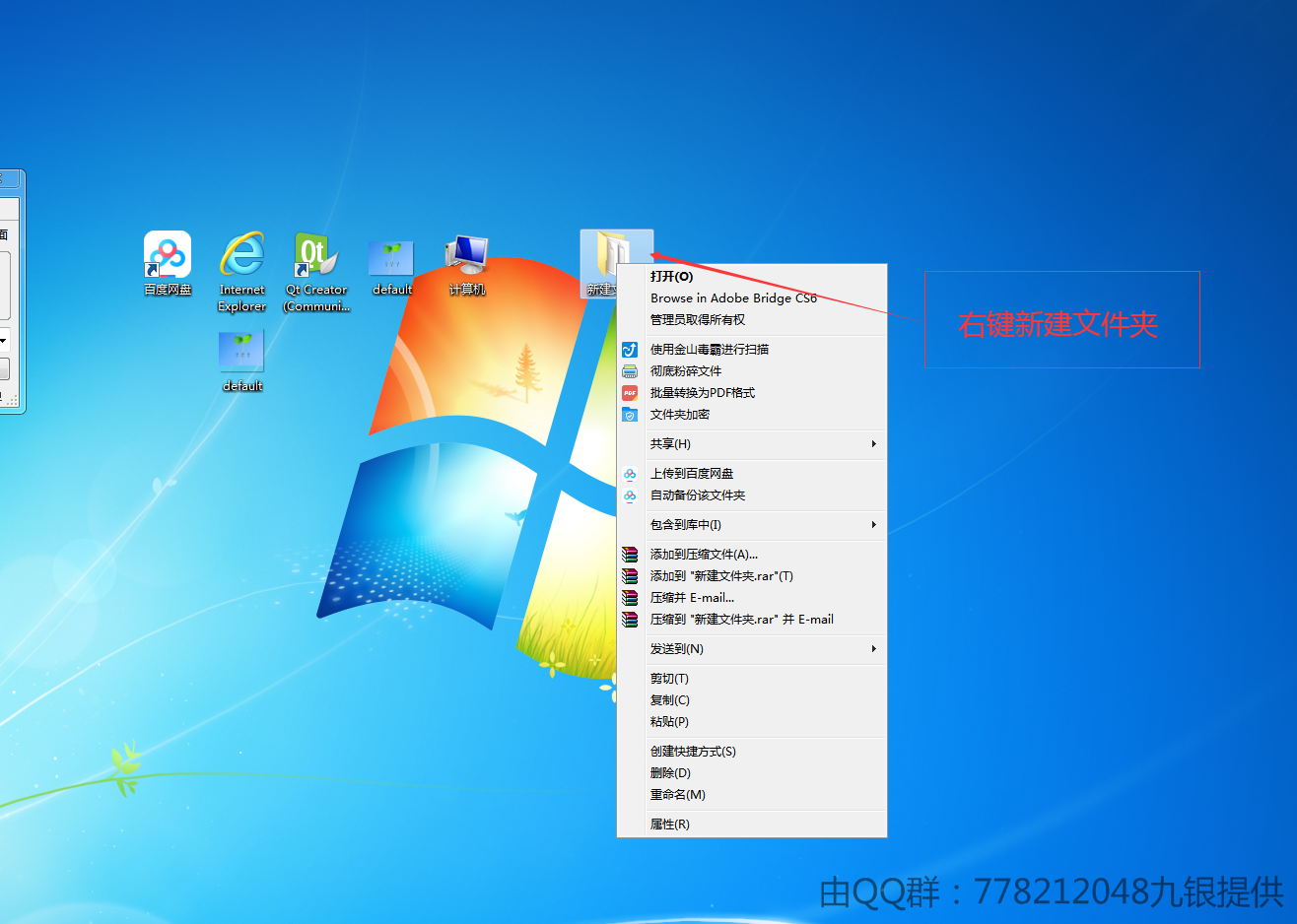The width and height of the screenshot is (1297, 924).
Task: Choose 删除(D) from the context menu
Action: 752,773
